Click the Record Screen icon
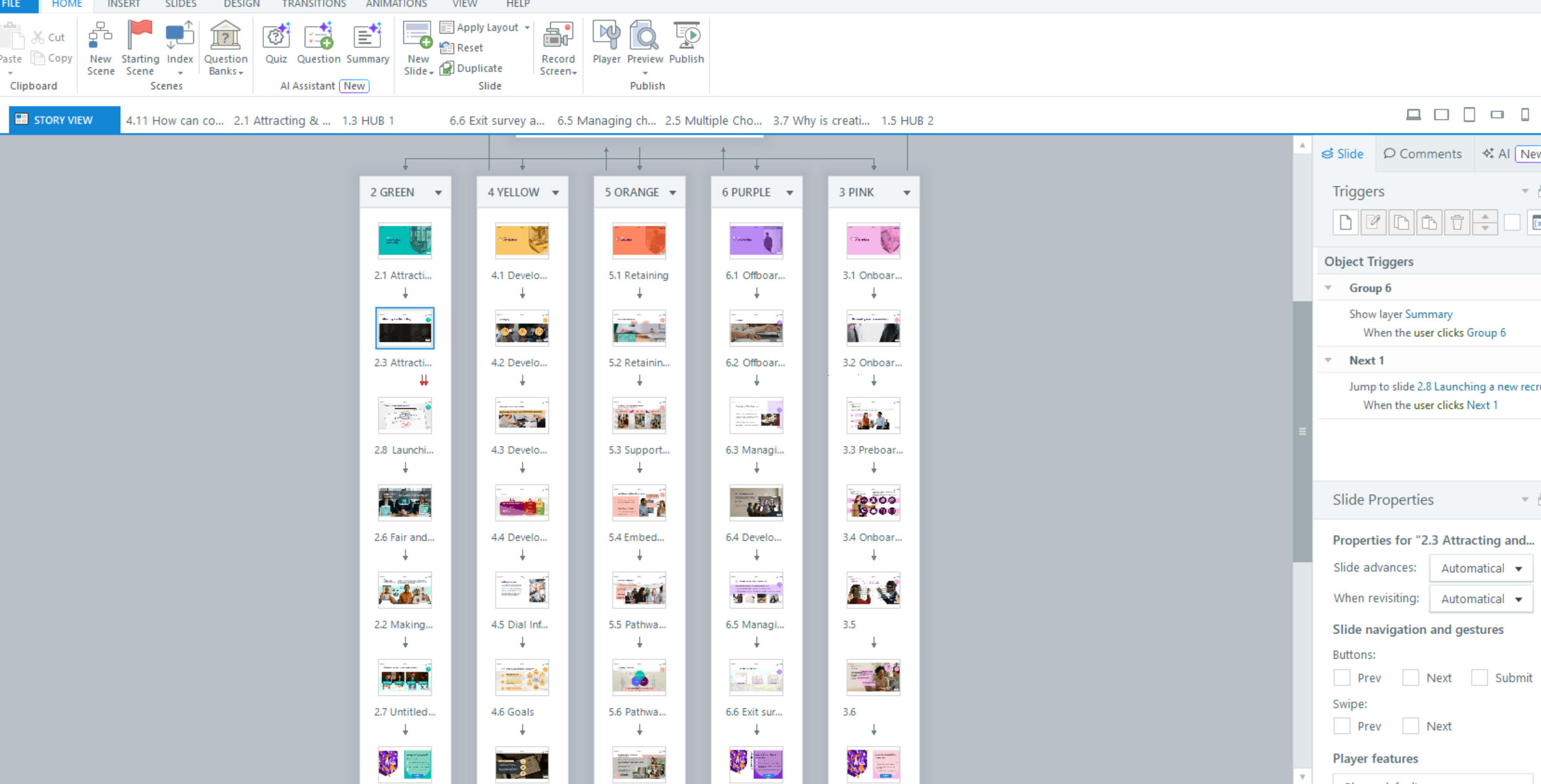Viewport: 1541px width, 784px height. [x=558, y=35]
